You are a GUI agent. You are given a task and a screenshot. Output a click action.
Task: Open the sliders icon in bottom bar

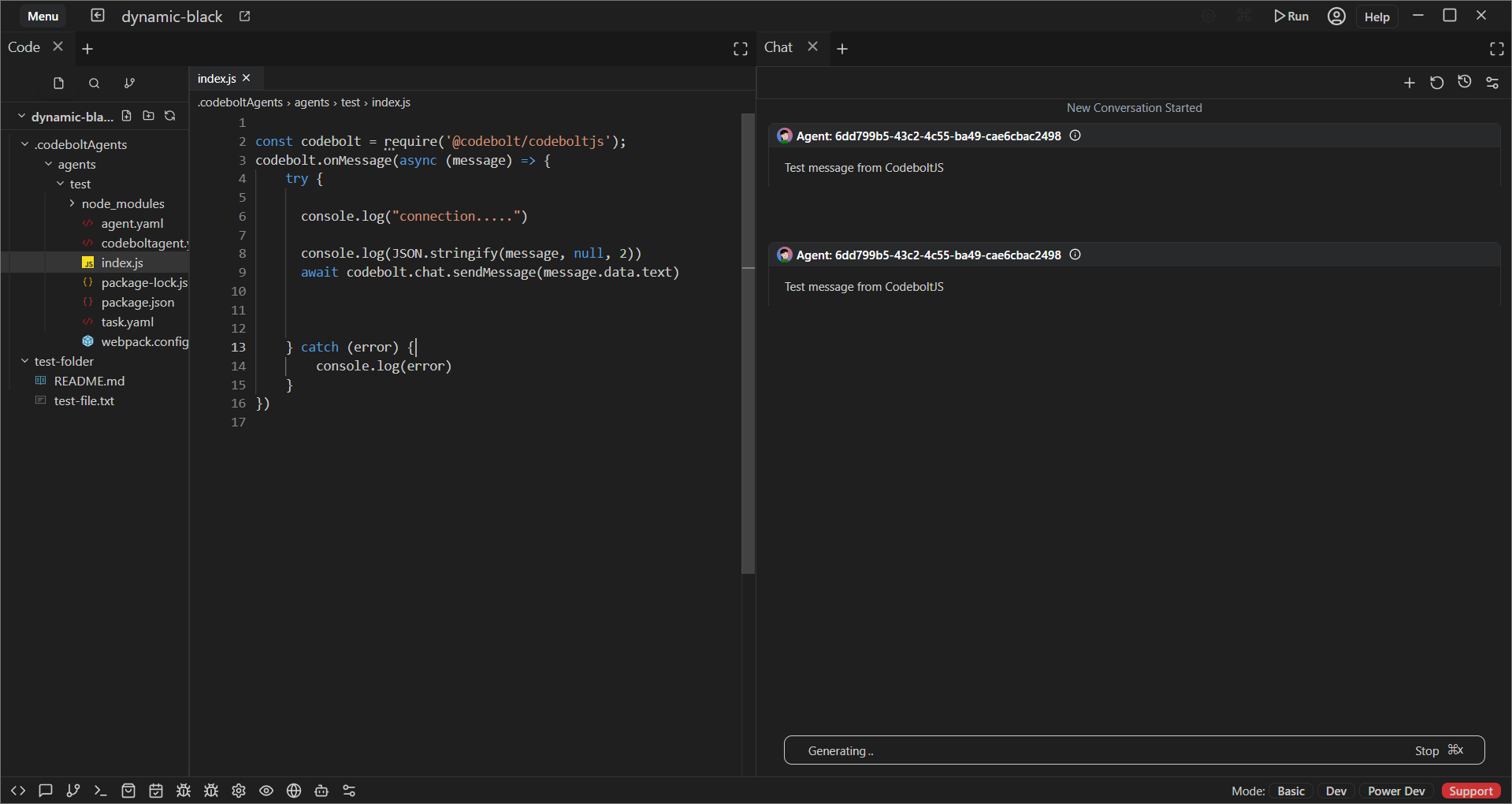[349, 791]
